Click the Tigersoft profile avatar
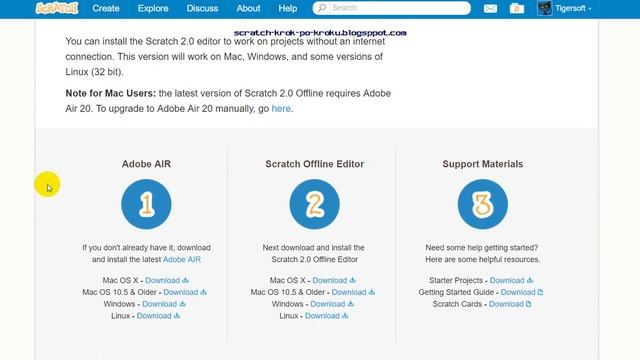640x360 pixels. pyautogui.click(x=544, y=8)
